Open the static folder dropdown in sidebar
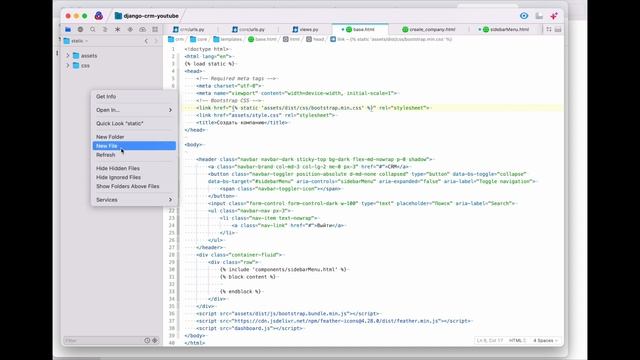Screen dimensions: 640x360 (x=76, y=41)
